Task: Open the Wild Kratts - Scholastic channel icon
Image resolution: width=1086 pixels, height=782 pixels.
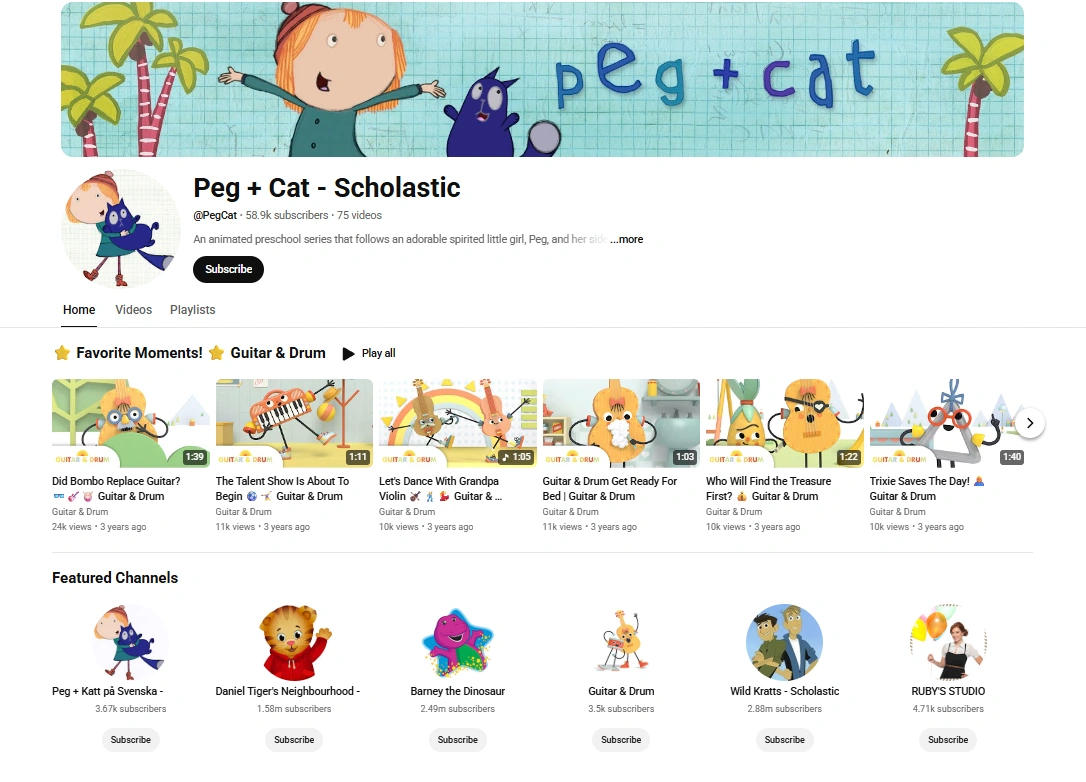Action: [784, 643]
